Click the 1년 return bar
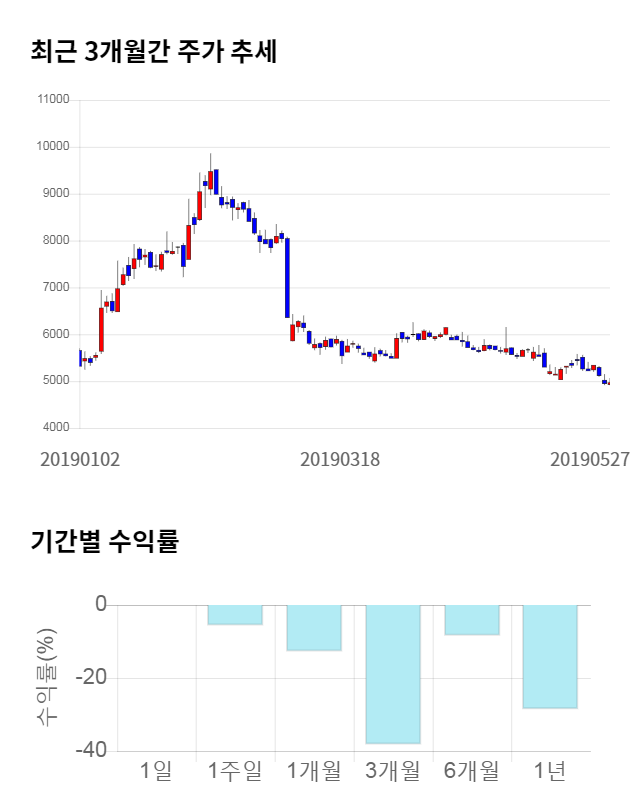 click(x=550, y=656)
